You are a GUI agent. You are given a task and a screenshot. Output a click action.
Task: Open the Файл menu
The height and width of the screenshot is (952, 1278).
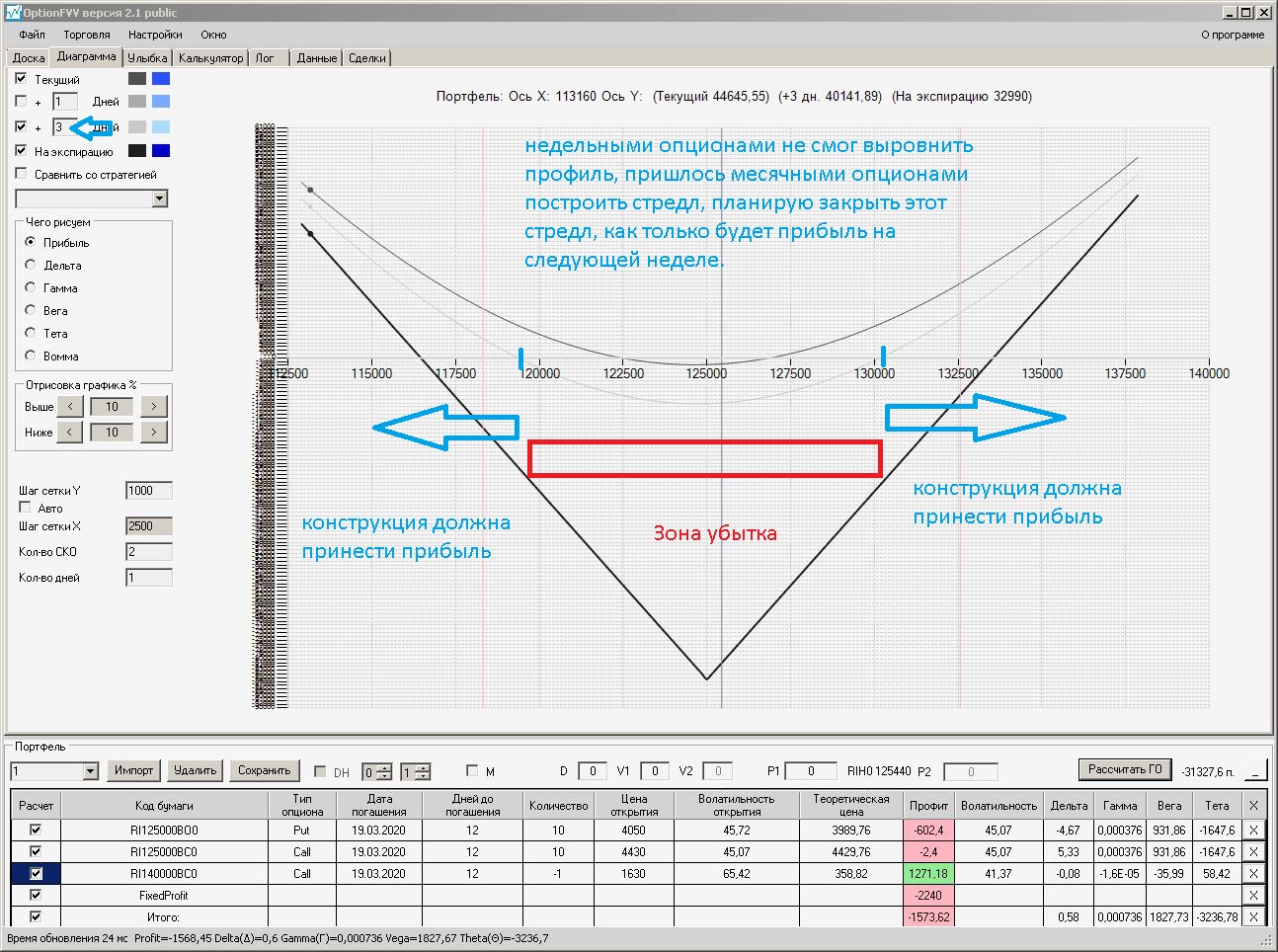coord(32,35)
